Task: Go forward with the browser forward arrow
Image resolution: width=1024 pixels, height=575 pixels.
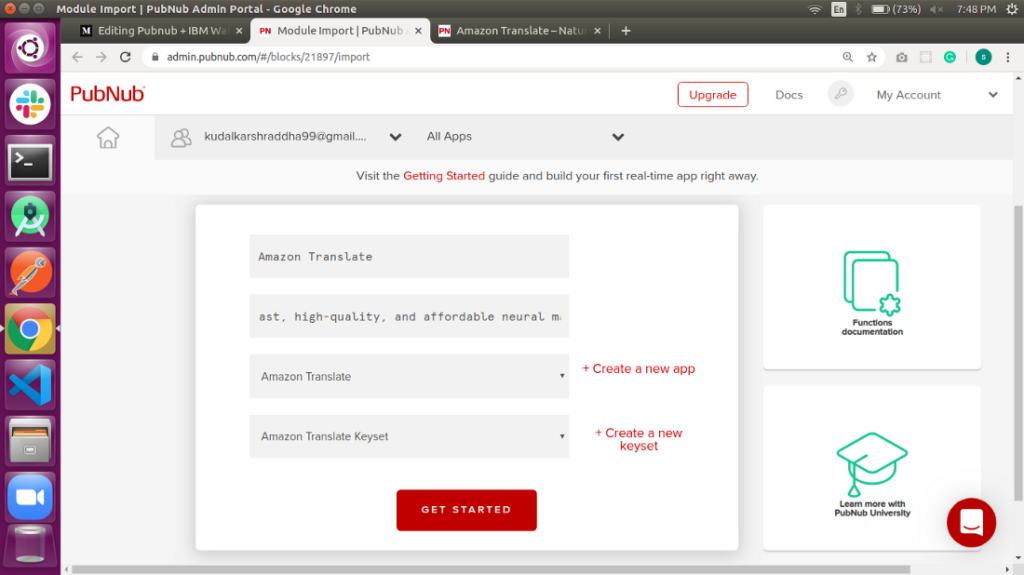Action: [101, 57]
